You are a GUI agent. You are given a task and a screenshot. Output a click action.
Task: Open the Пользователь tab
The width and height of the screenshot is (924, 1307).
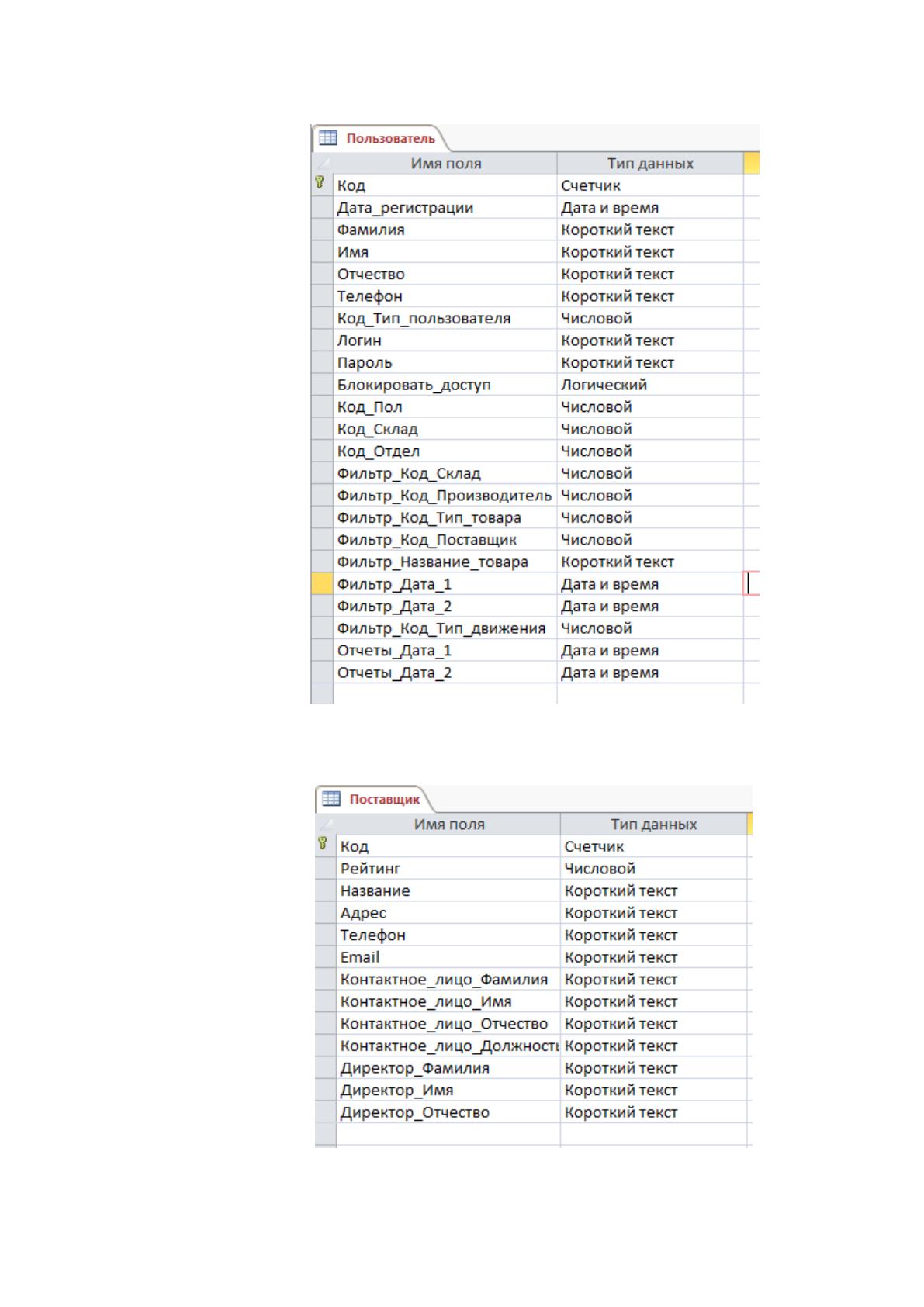(377, 138)
